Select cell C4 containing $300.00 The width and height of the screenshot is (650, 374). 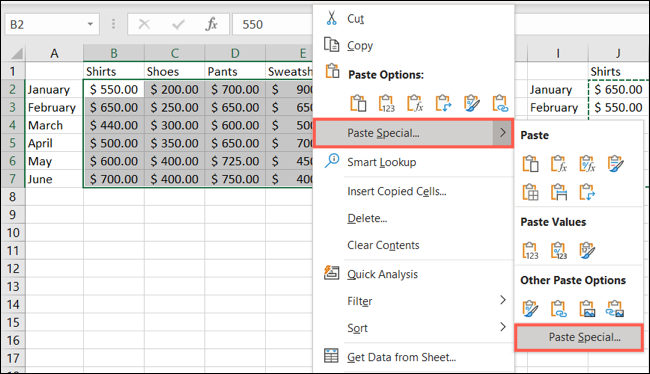click(x=175, y=125)
